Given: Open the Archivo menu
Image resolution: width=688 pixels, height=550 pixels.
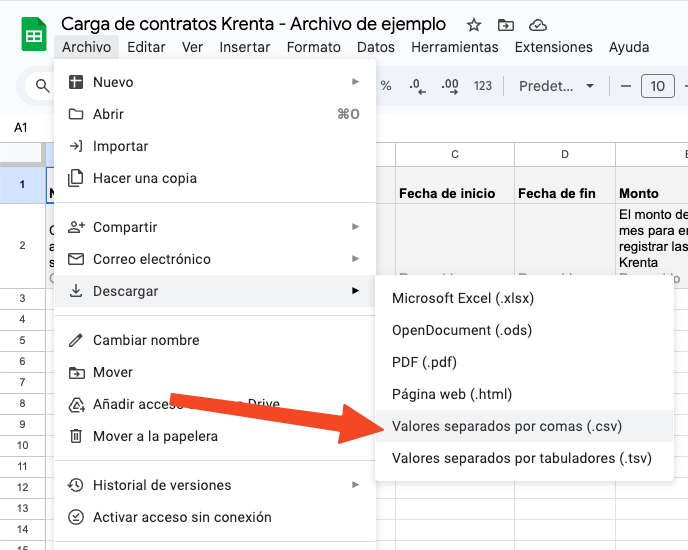Looking at the screenshot, I should (x=86, y=47).
